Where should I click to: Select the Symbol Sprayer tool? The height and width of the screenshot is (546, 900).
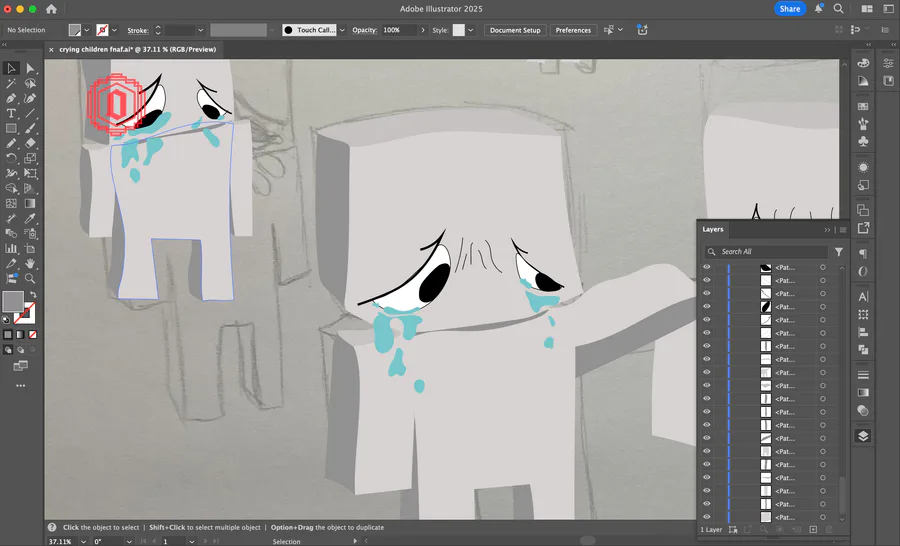(x=30, y=233)
